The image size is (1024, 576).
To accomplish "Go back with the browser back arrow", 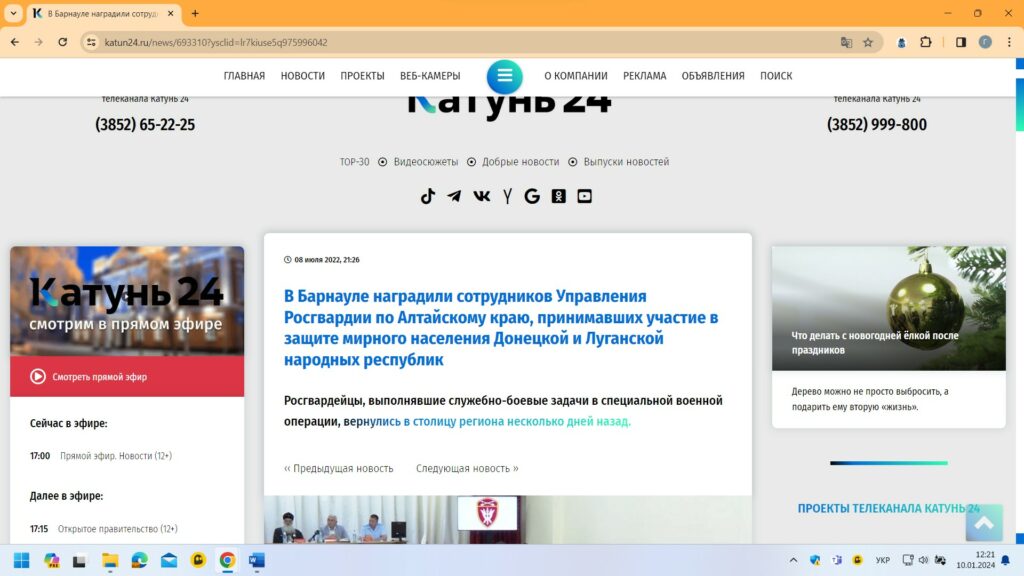I will pos(15,42).
